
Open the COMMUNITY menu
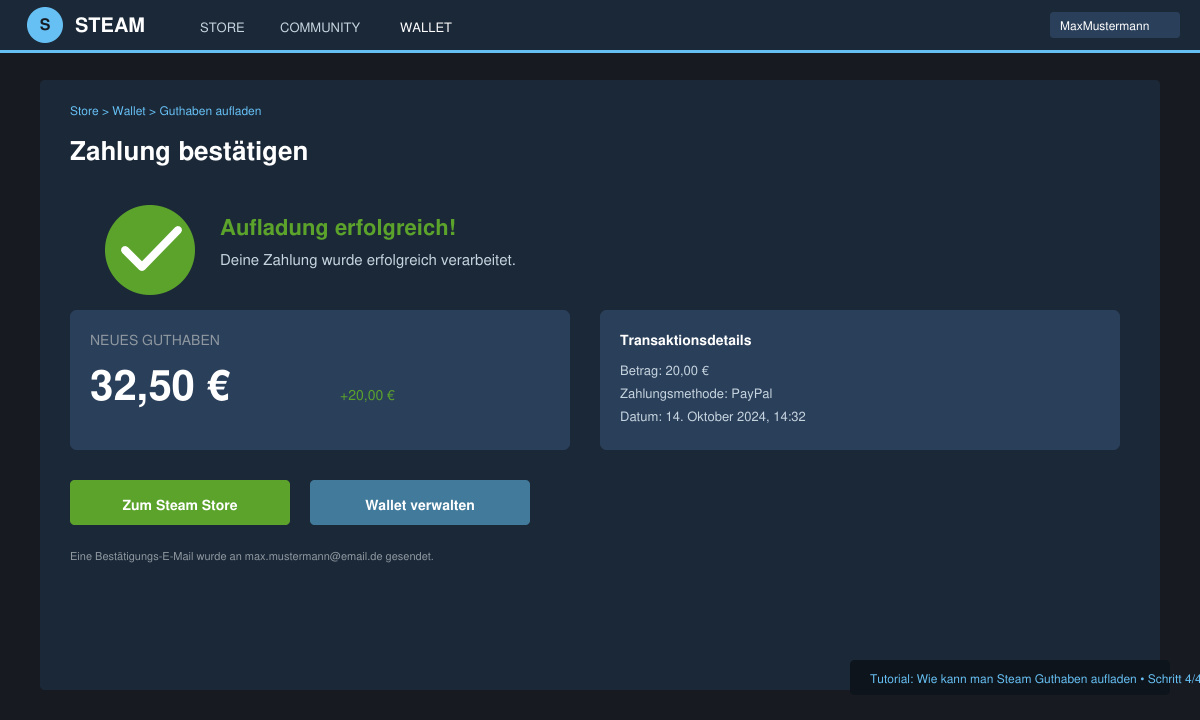(x=320, y=27)
